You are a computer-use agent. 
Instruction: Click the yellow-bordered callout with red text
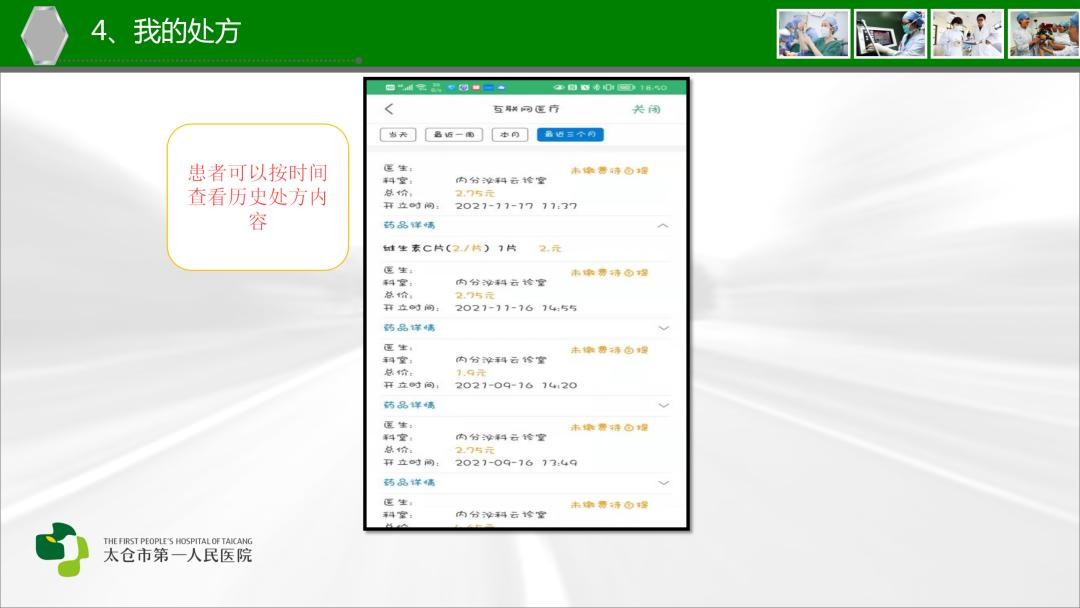(258, 197)
